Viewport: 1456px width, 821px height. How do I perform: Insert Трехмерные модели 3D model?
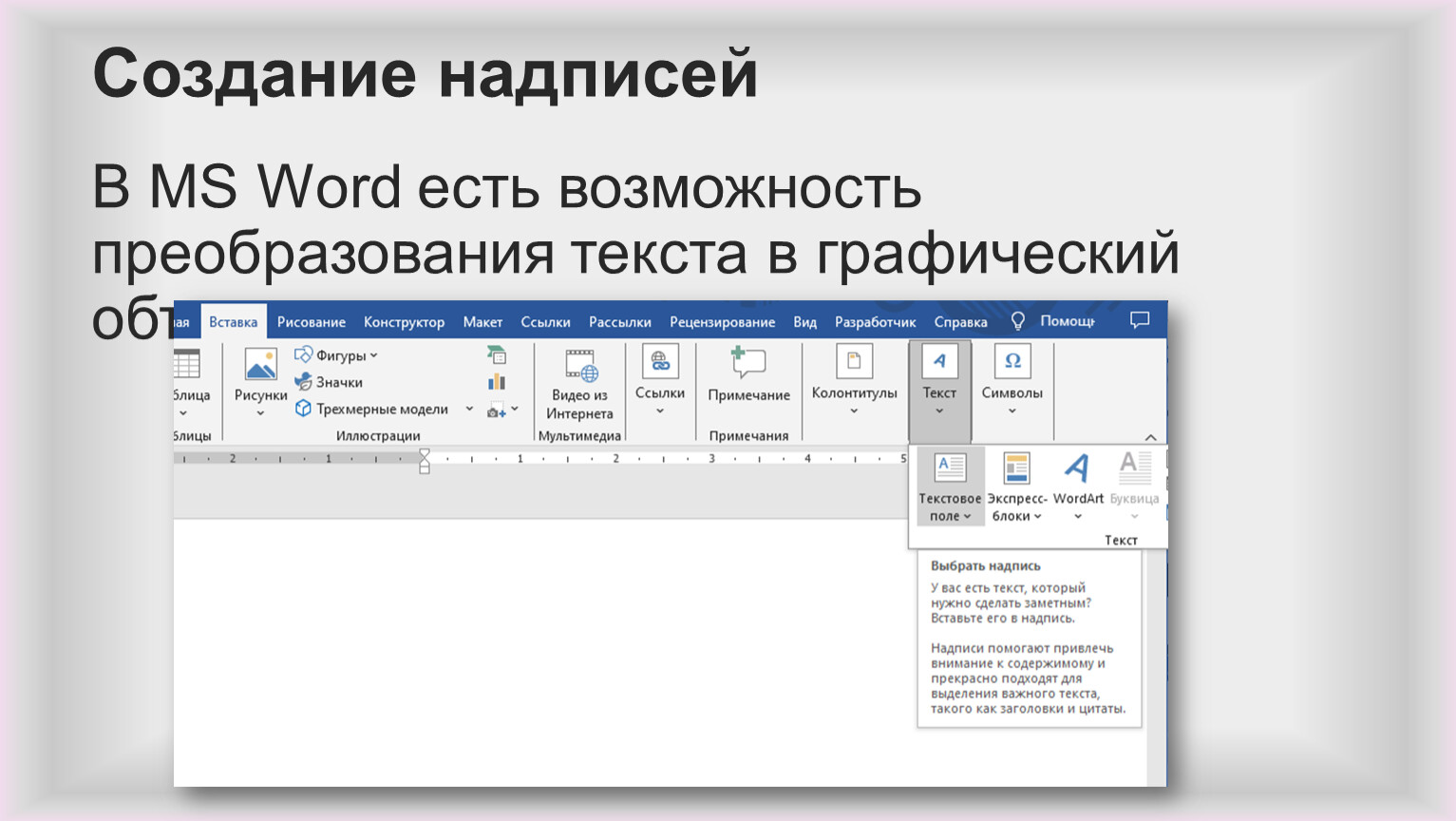[371, 409]
